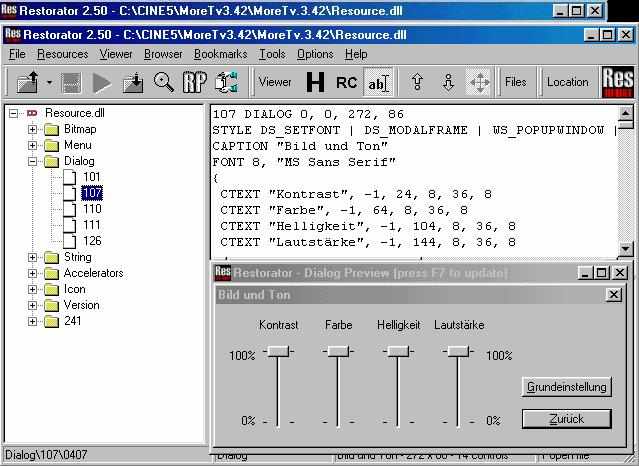This screenshot has height=466, width=639.
Task: Click the Files toolbar button
Action: (516, 82)
